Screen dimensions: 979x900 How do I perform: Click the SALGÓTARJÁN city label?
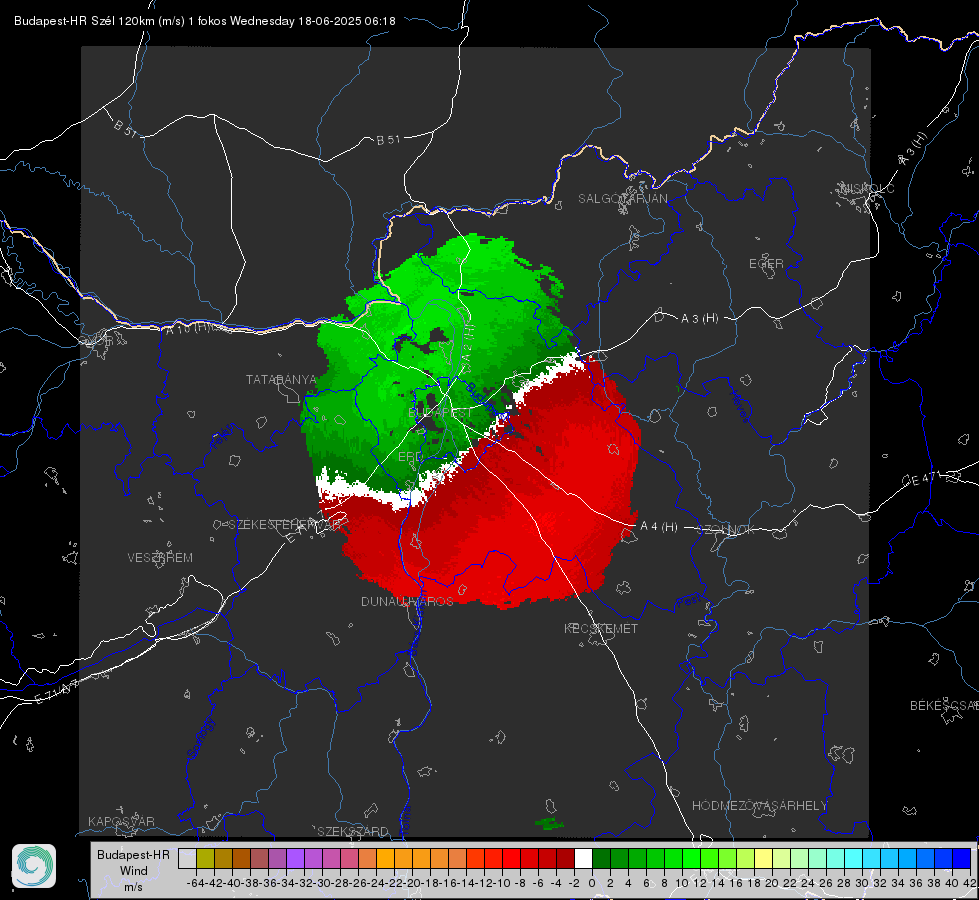tap(622, 199)
